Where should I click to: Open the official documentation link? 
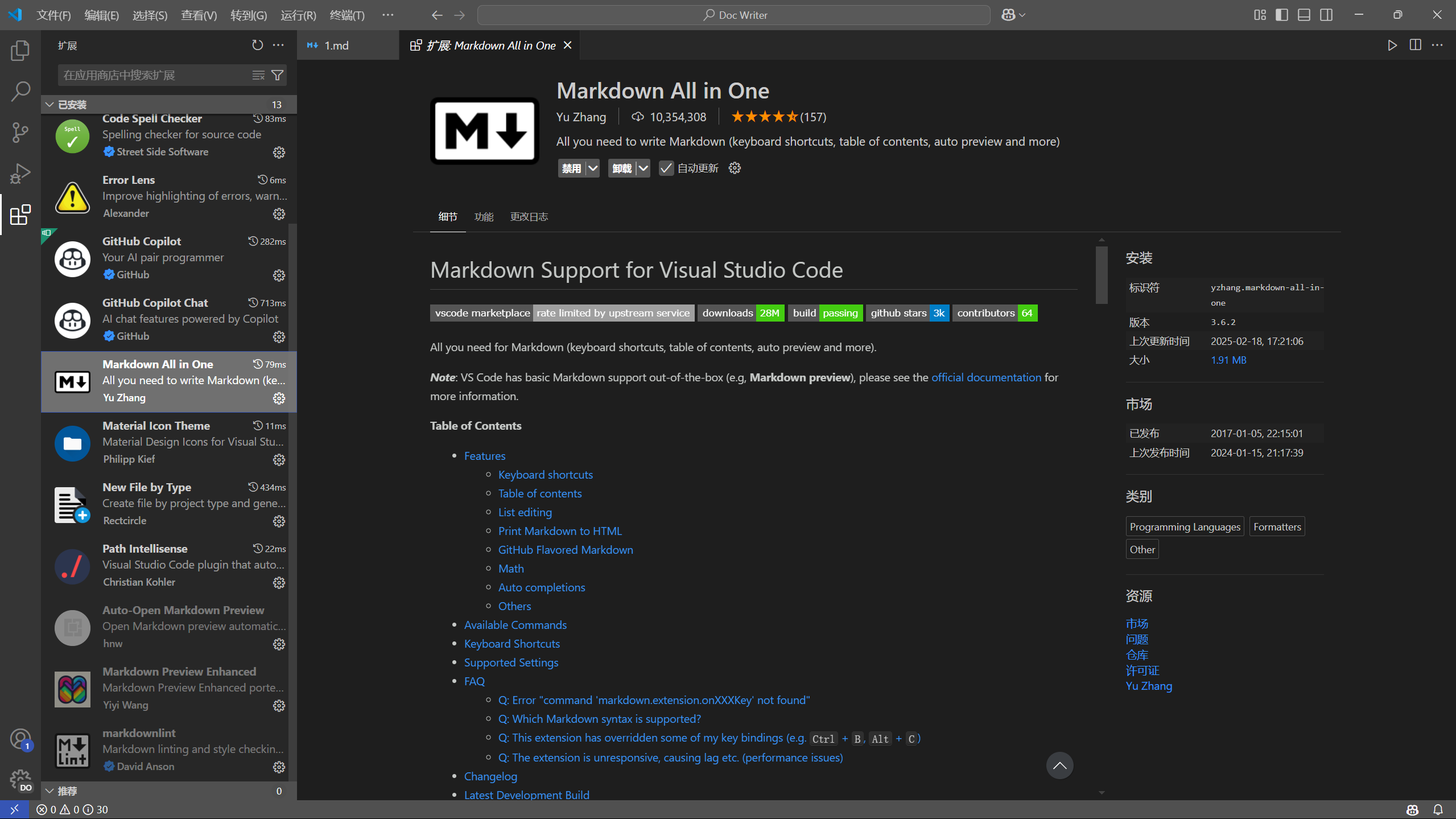coord(986,377)
